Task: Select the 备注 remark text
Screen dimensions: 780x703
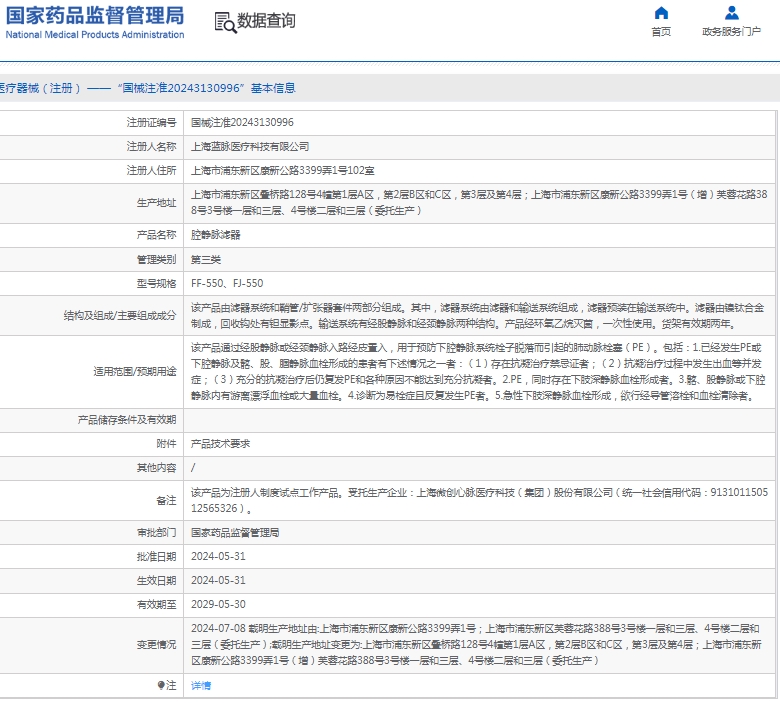Action: pyautogui.click(x=480, y=501)
